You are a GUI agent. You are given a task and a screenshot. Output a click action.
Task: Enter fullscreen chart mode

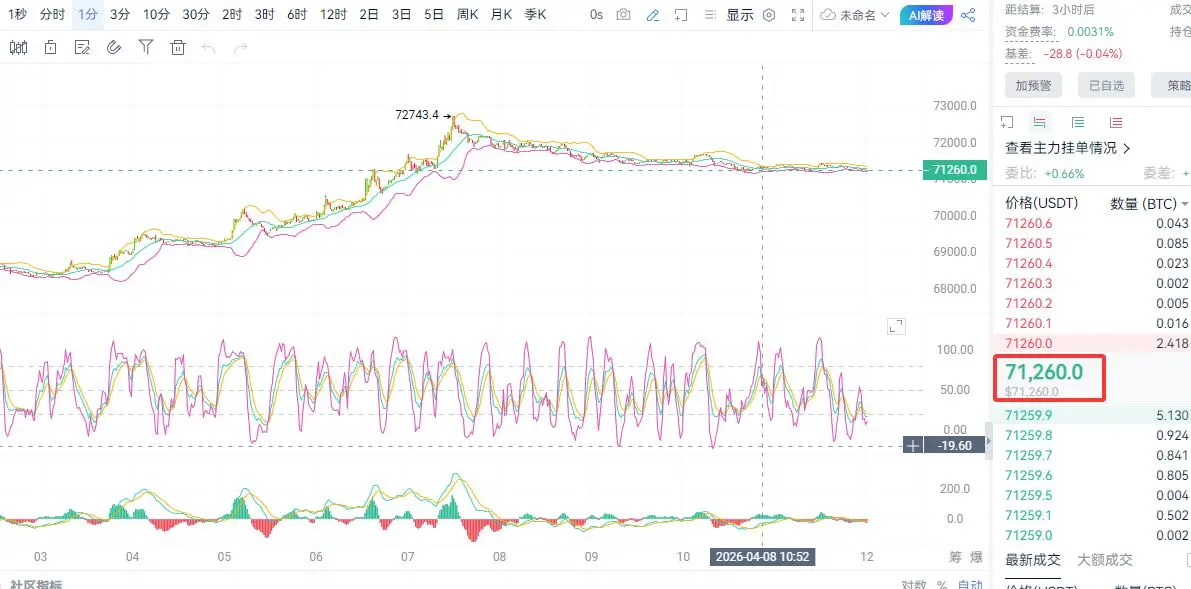[x=798, y=14]
